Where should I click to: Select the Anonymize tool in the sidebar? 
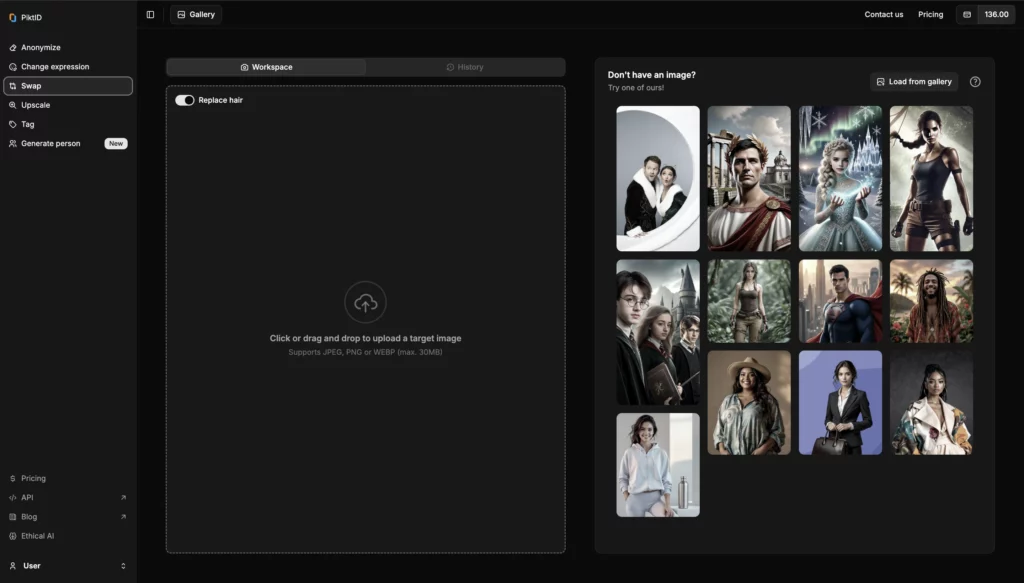[x=40, y=47]
